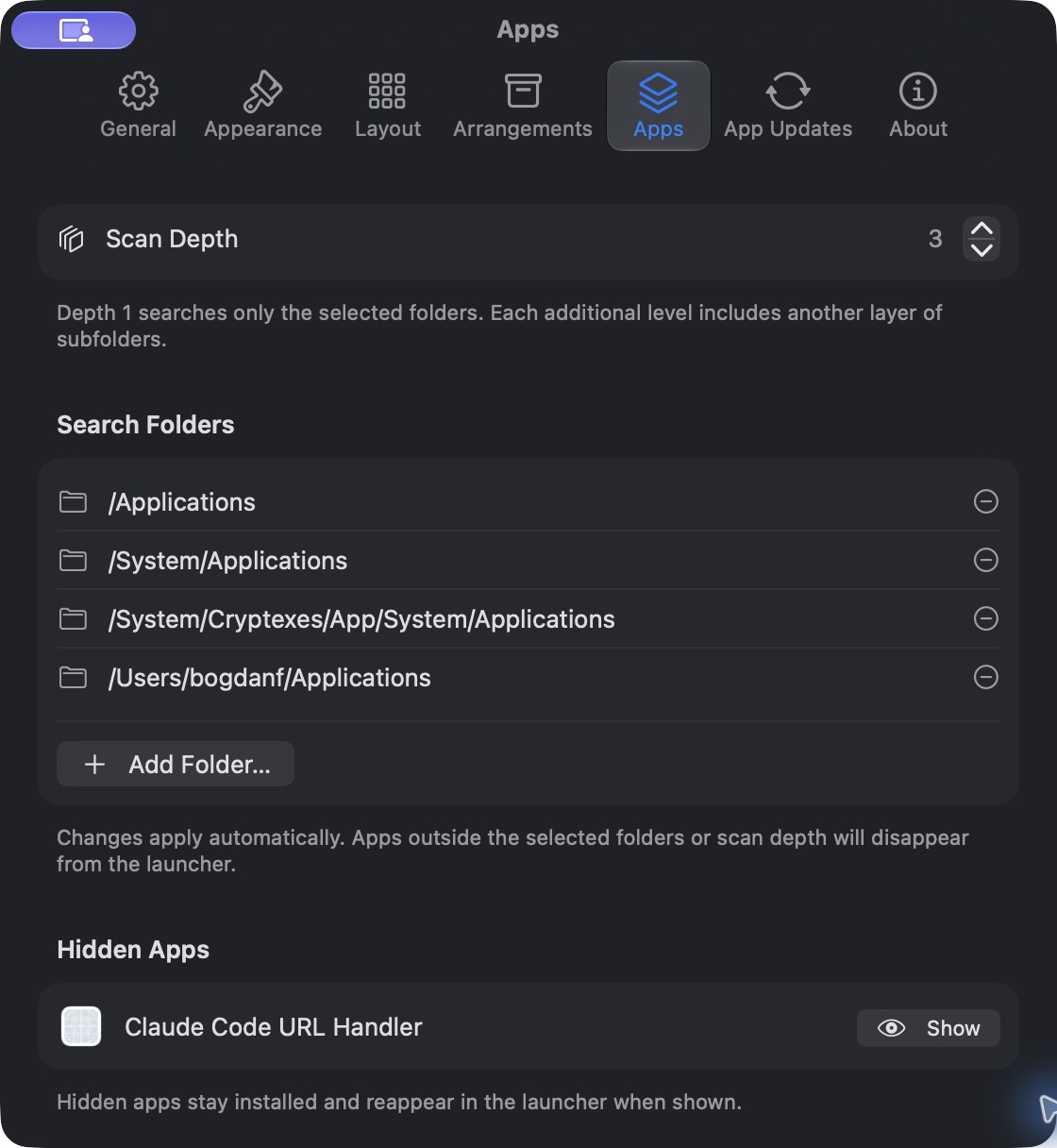Increase Scan Depth with up arrow

[981, 228]
